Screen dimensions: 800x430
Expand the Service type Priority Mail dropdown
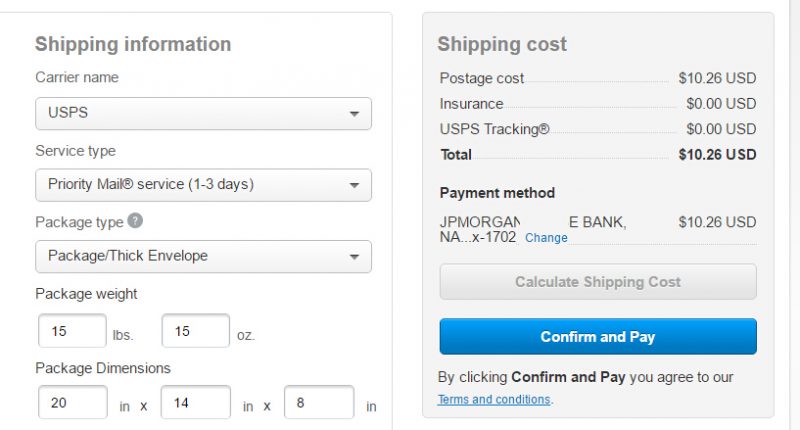point(203,185)
